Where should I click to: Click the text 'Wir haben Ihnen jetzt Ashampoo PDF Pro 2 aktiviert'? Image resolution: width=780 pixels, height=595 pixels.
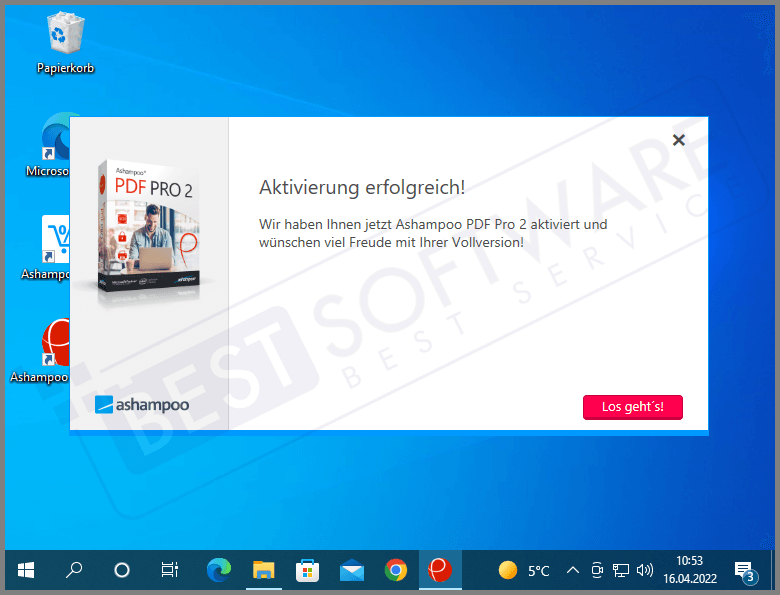(419, 224)
